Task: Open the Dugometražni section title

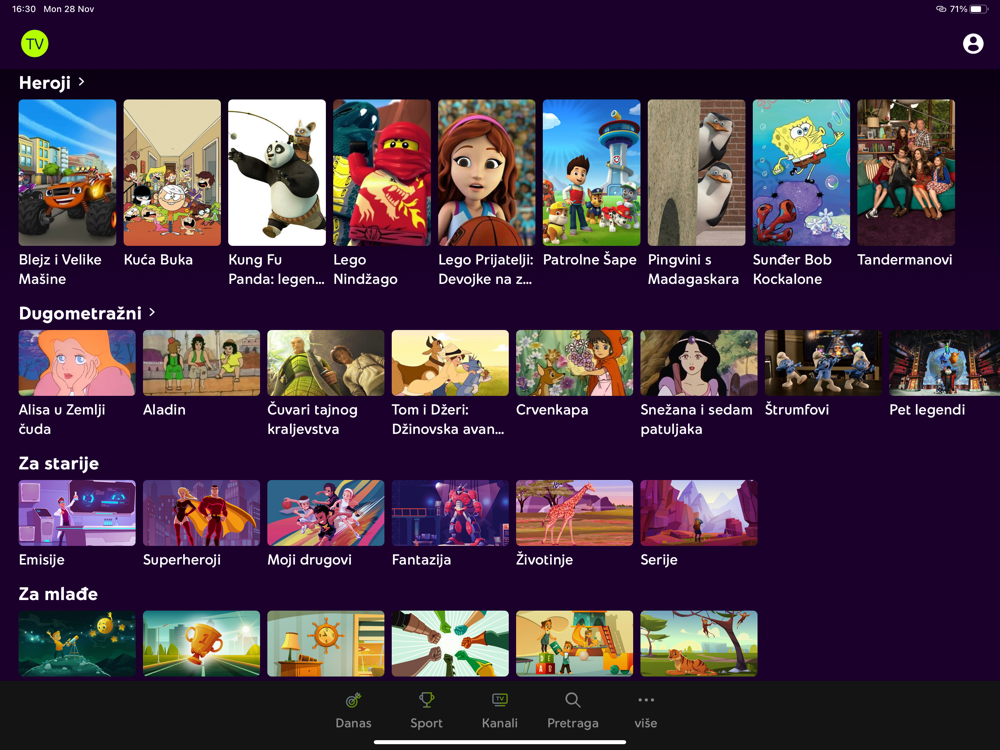Action: (80, 313)
